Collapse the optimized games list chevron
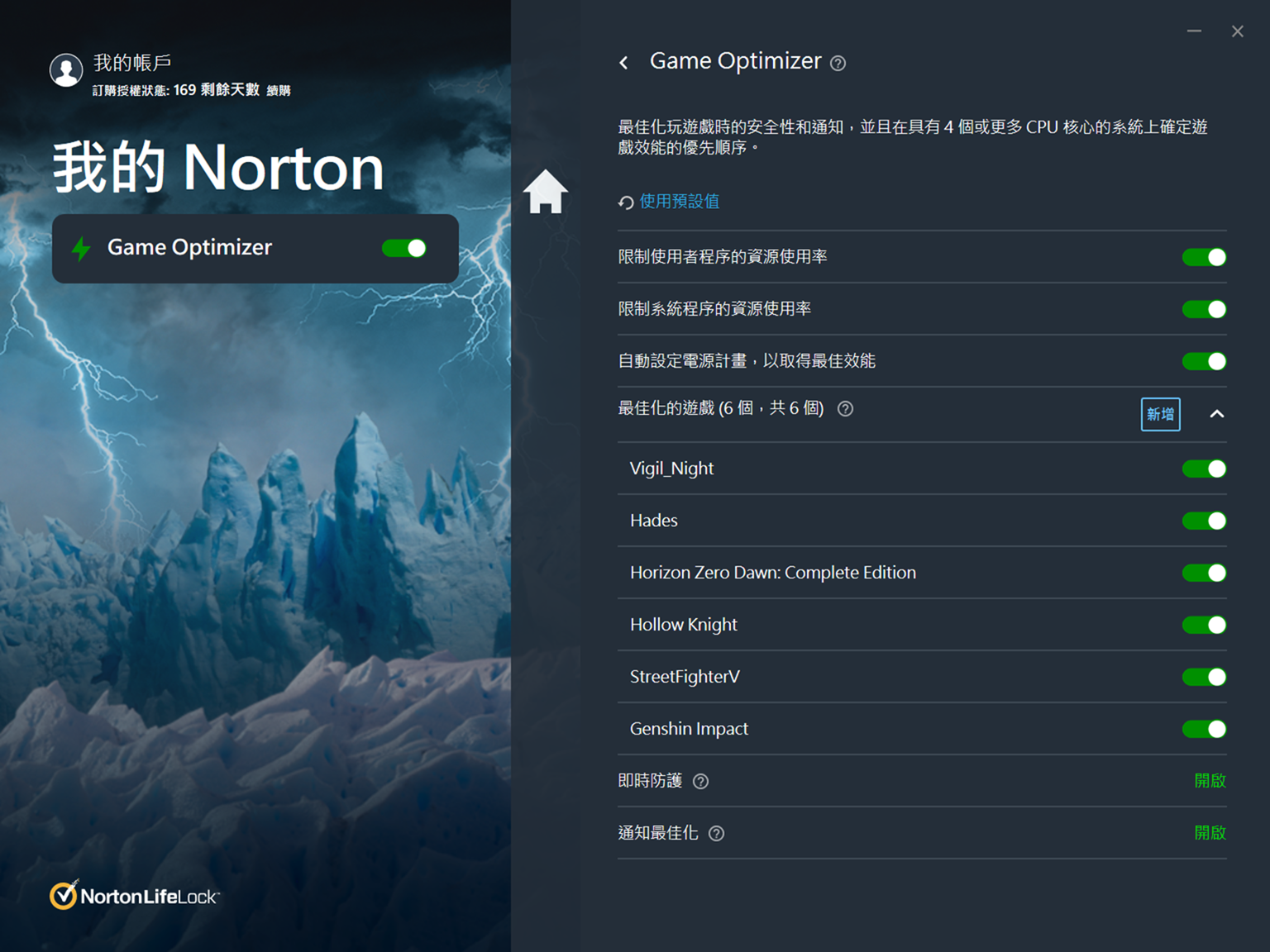Viewport: 1270px width, 952px height. [1216, 414]
